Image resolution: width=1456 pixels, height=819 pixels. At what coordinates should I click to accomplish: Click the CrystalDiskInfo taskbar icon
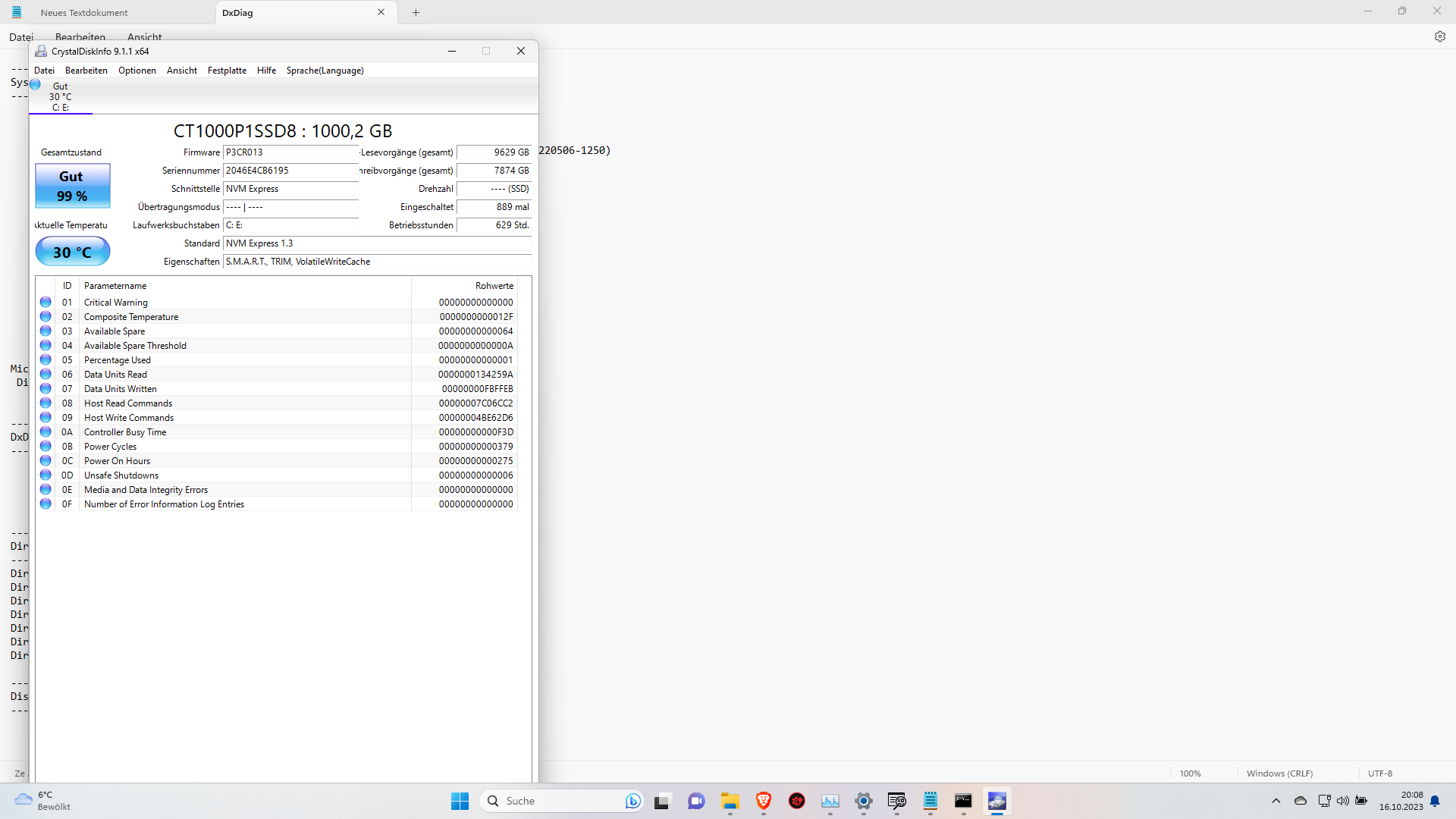click(x=996, y=801)
